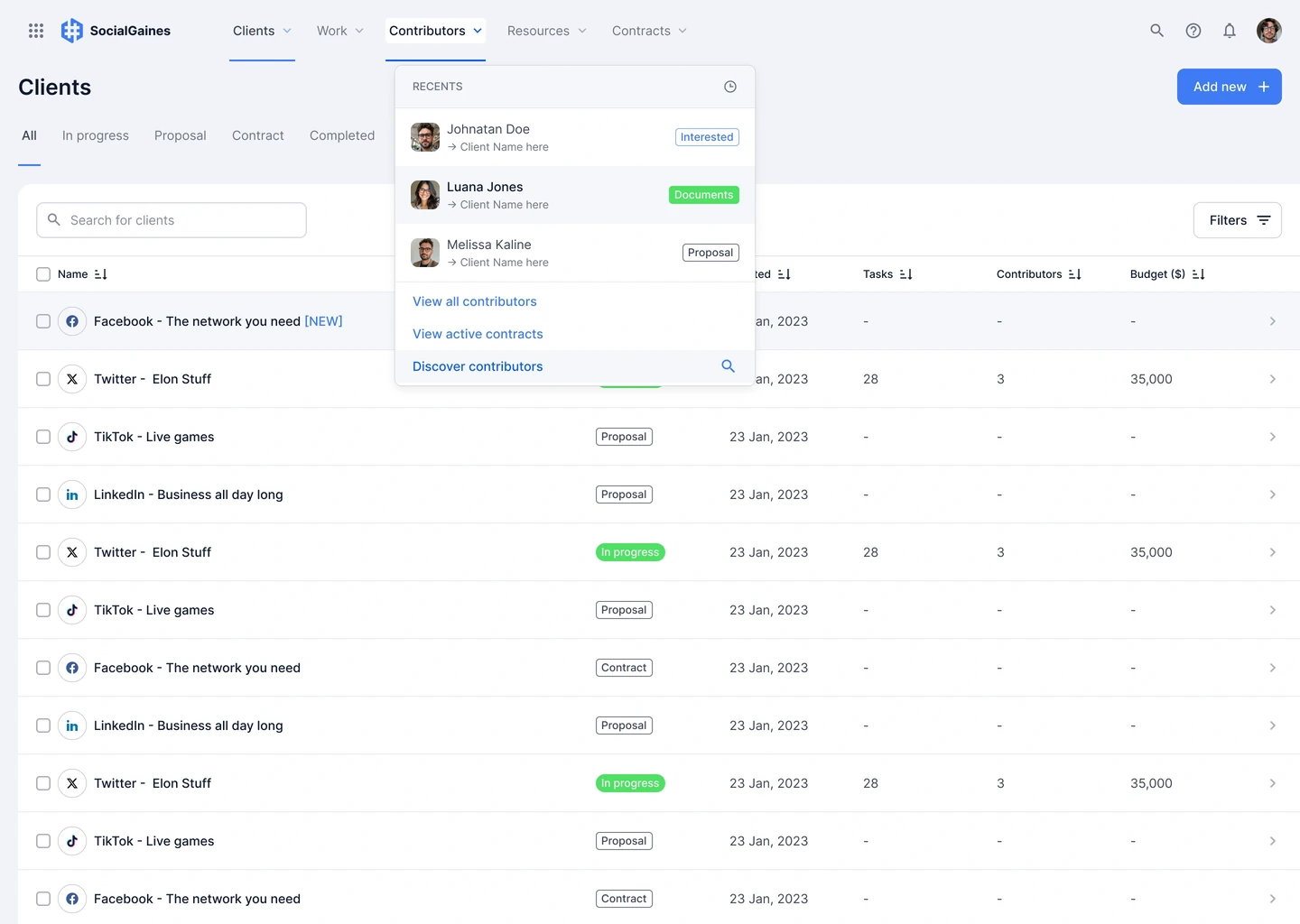Check the Facebook [NEW] row checkbox

[43, 321]
